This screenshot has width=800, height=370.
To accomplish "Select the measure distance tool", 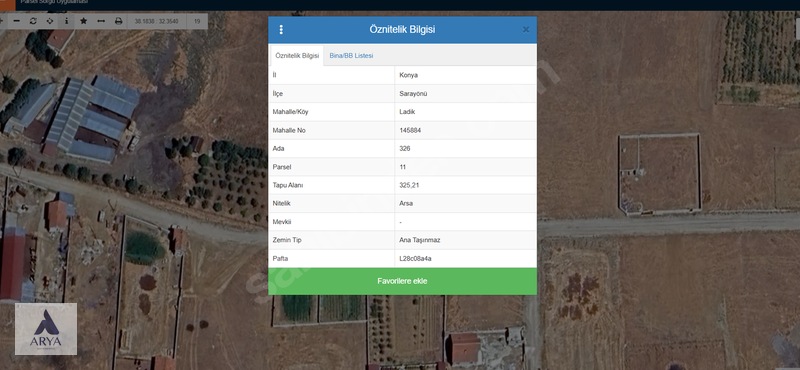I will point(101,21).
